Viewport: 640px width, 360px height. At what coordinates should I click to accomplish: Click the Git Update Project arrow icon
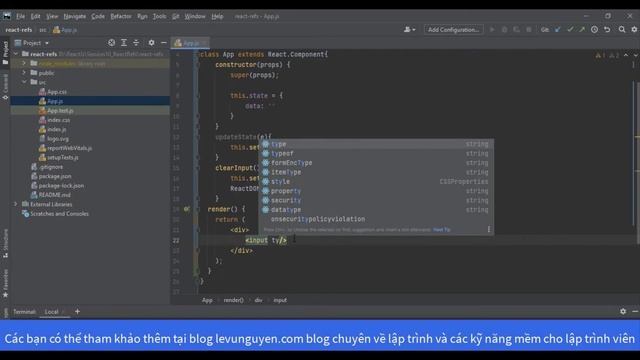558,30
